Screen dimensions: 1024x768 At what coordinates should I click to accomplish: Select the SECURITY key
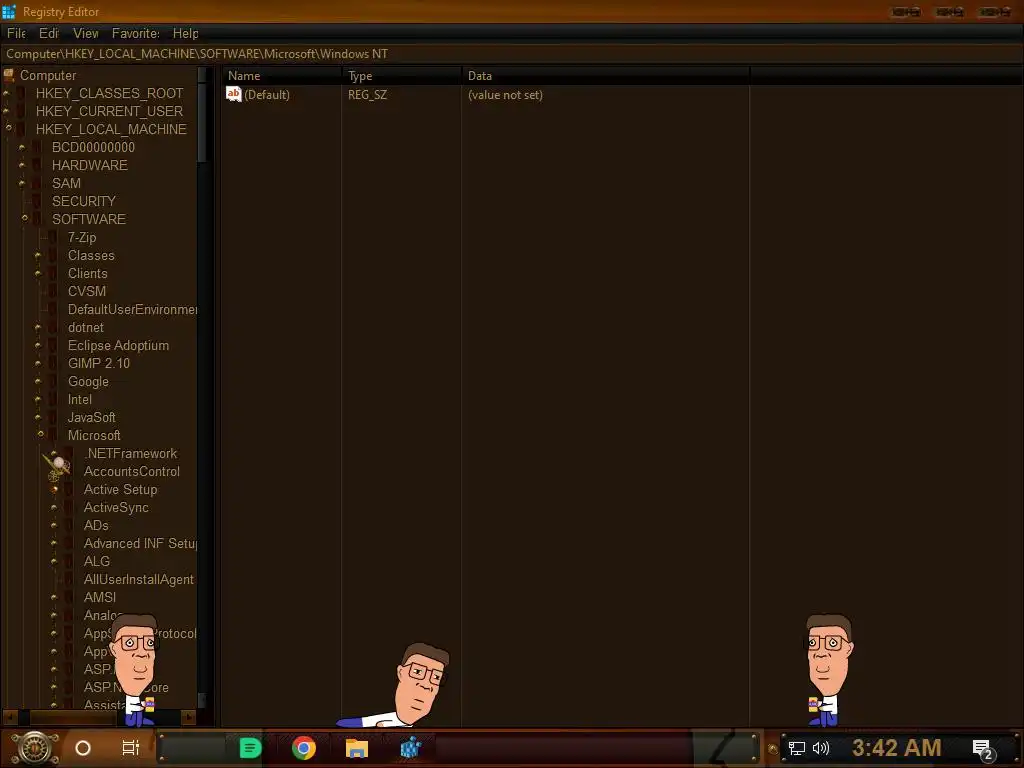(84, 201)
